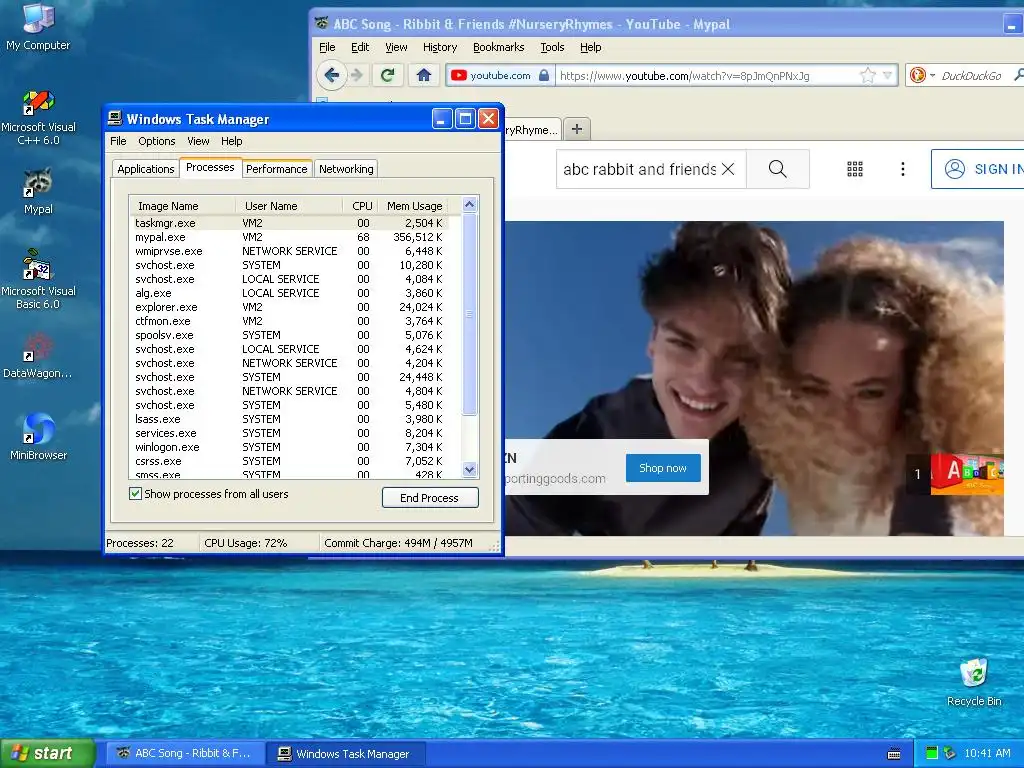
Task: Open the Help menu in Task Manager
Action: (231, 141)
